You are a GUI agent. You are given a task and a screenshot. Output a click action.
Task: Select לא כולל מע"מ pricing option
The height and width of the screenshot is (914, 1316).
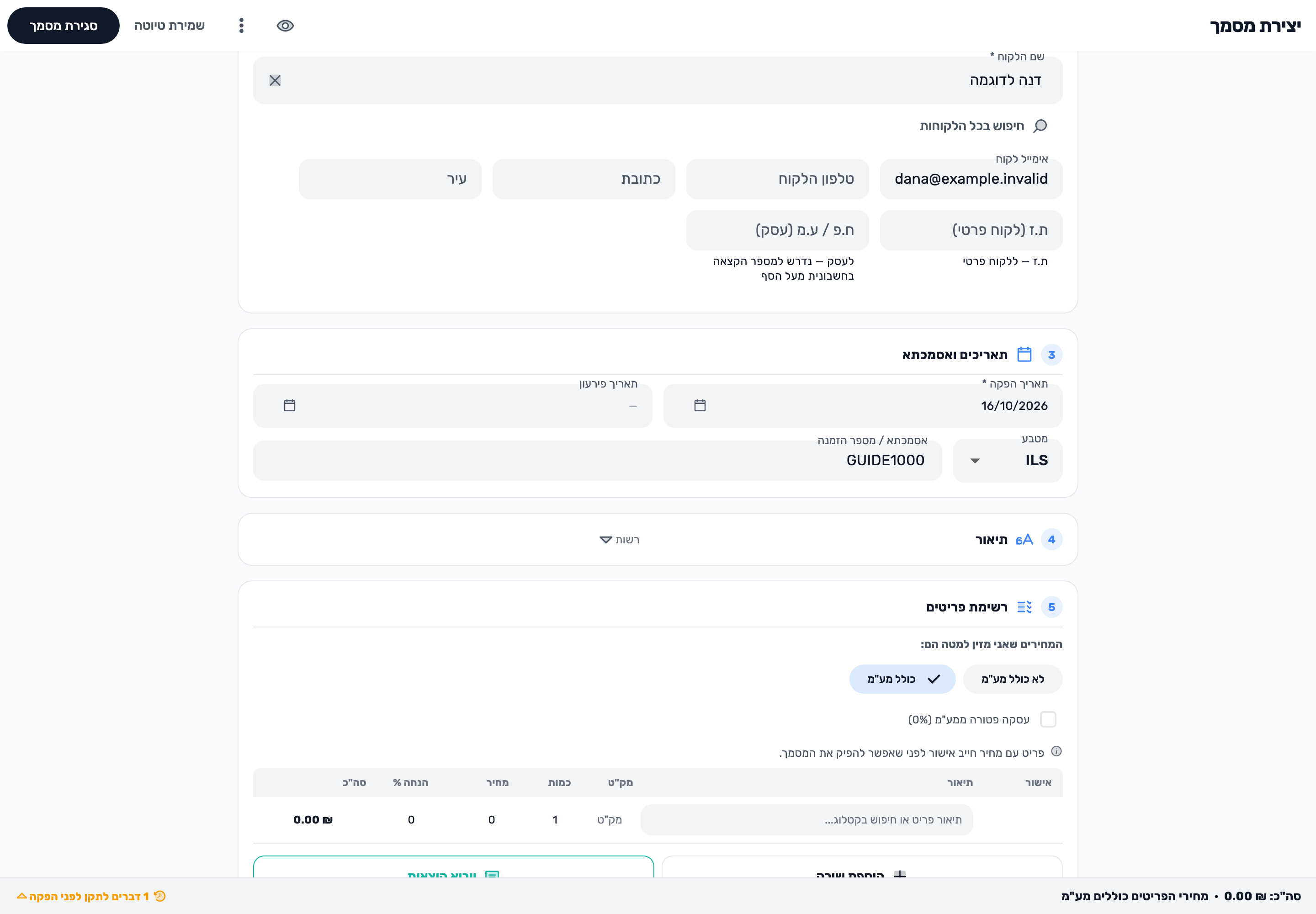(1013, 679)
